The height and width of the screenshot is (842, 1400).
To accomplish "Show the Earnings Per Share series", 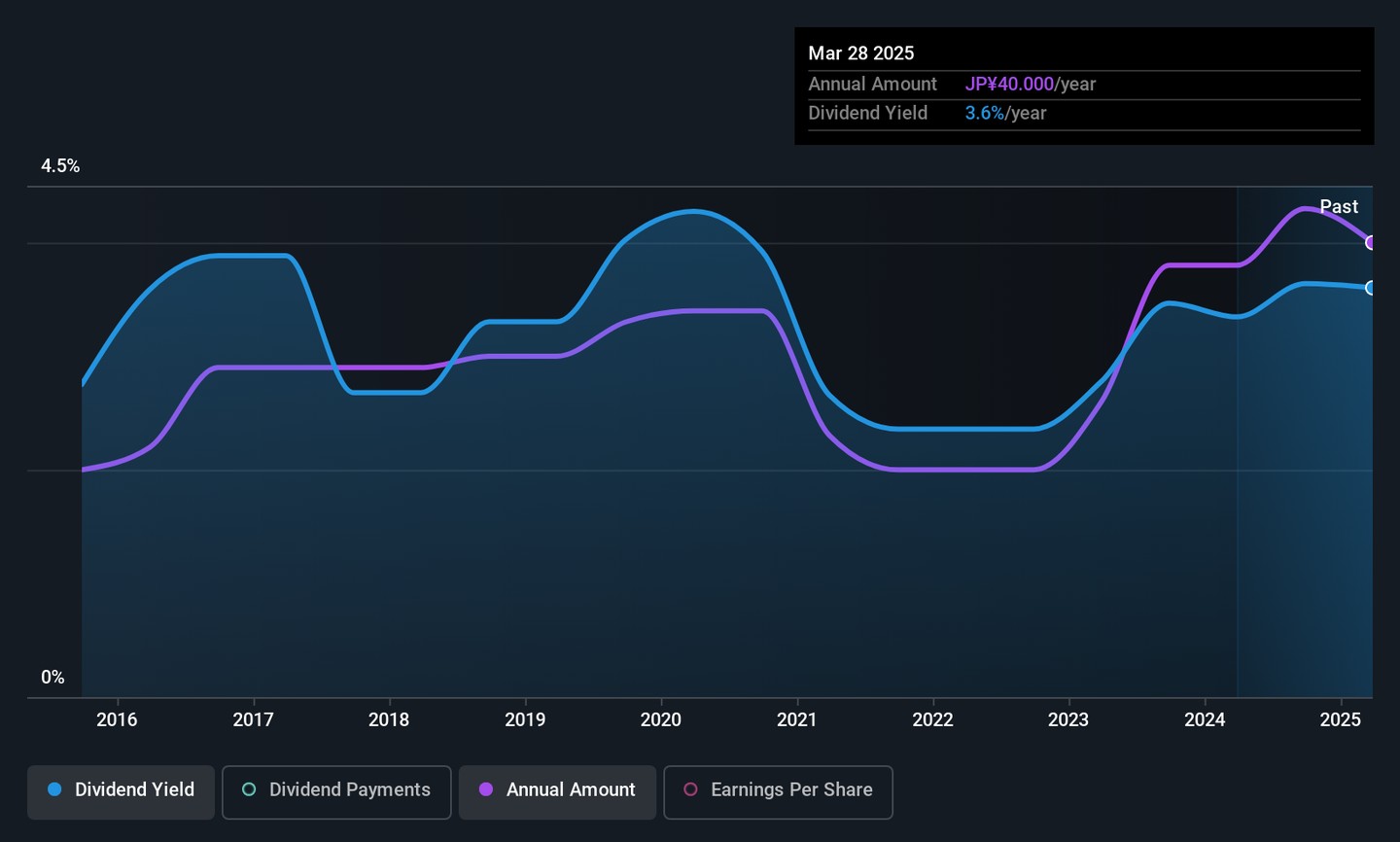I will coord(778,790).
